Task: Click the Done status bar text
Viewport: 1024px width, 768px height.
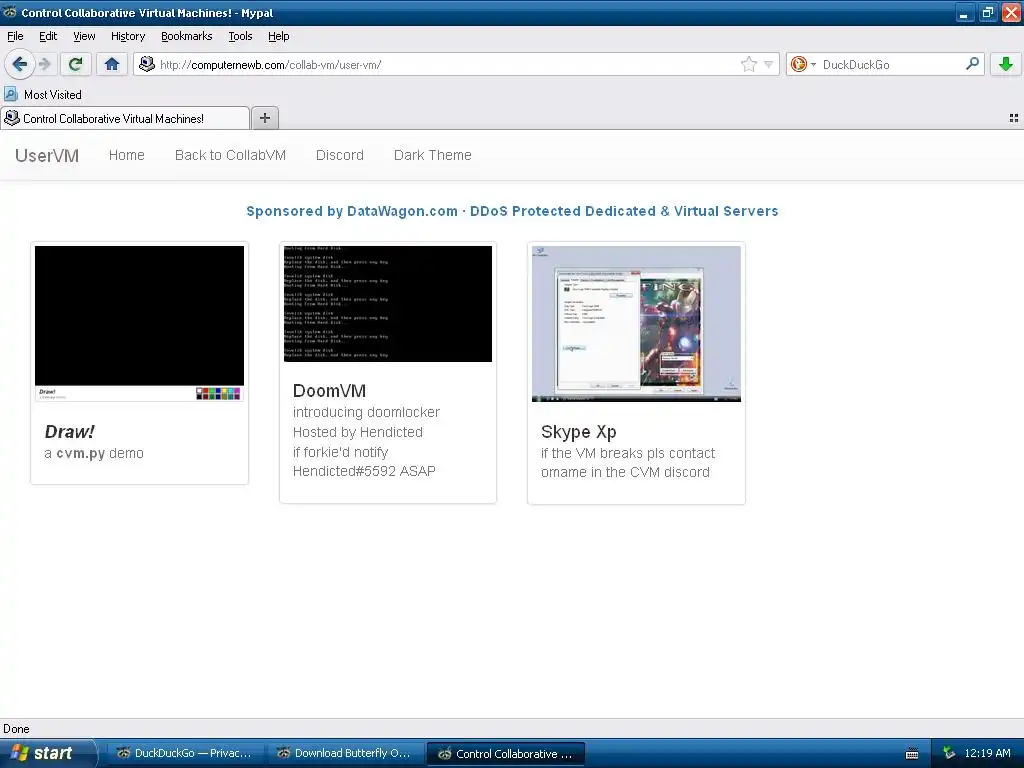Action: coord(16,729)
